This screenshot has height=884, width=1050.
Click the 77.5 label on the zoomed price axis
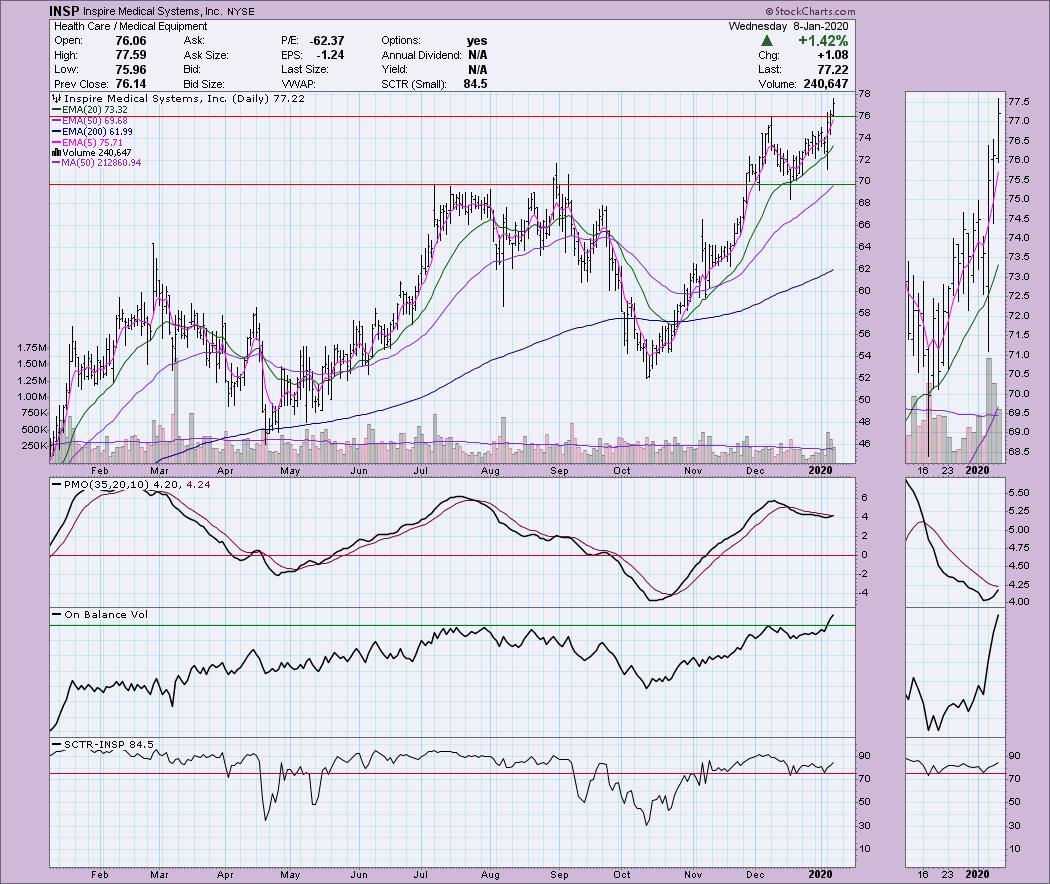click(1019, 102)
